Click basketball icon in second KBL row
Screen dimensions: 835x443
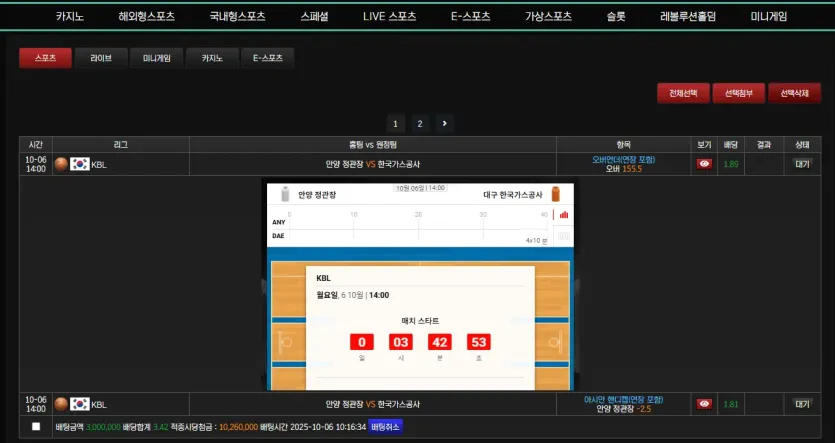point(61,404)
